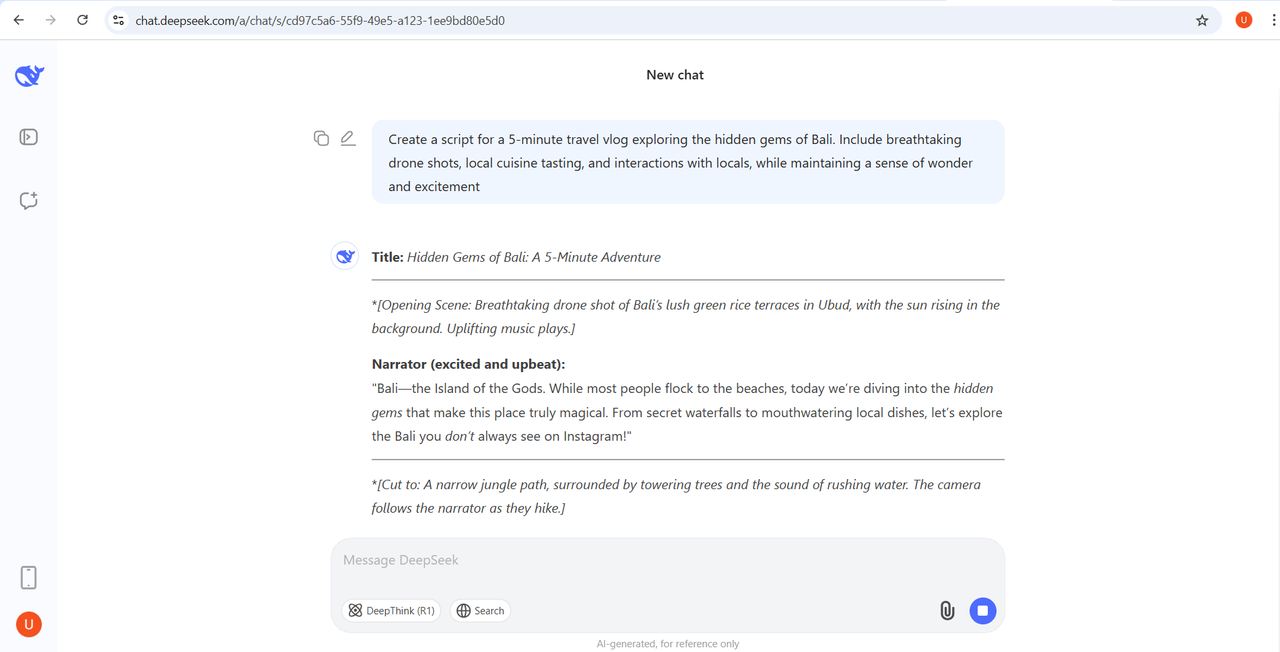The height and width of the screenshot is (652, 1280).
Task: View site information icon in address bar
Action: pos(119,20)
